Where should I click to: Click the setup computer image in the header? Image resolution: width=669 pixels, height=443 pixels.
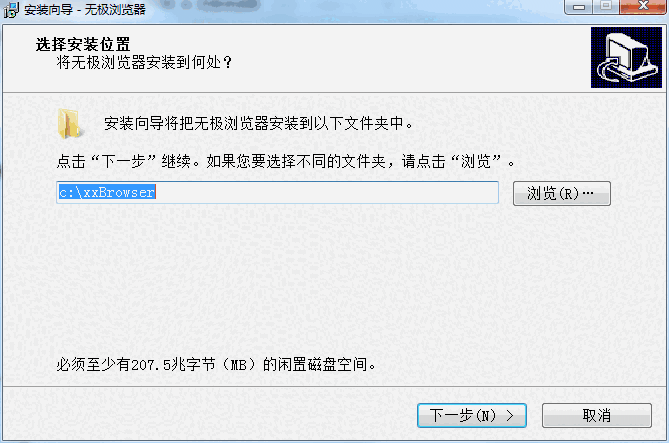click(626, 58)
